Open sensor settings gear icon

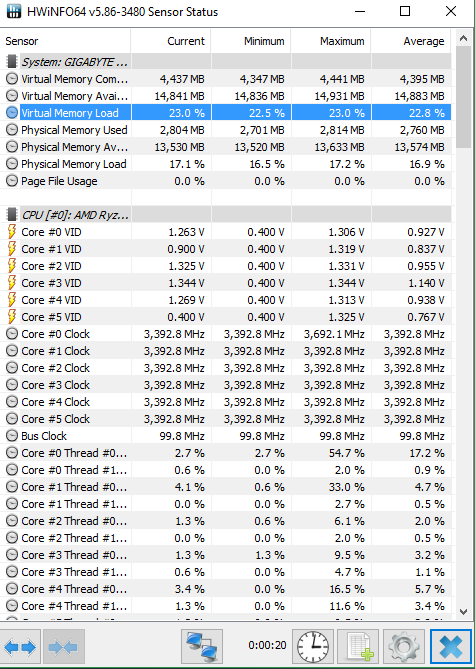coord(404,647)
